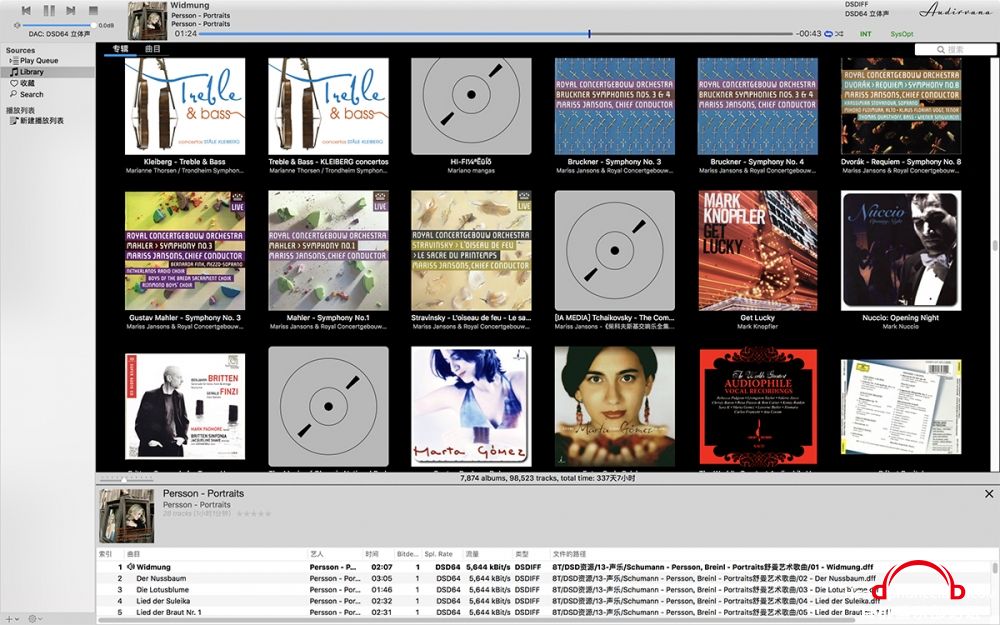The width and height of the screenshot is (1000, 625).
Task: Sort tracks by 曲目 title column
Action: [216, 554]
